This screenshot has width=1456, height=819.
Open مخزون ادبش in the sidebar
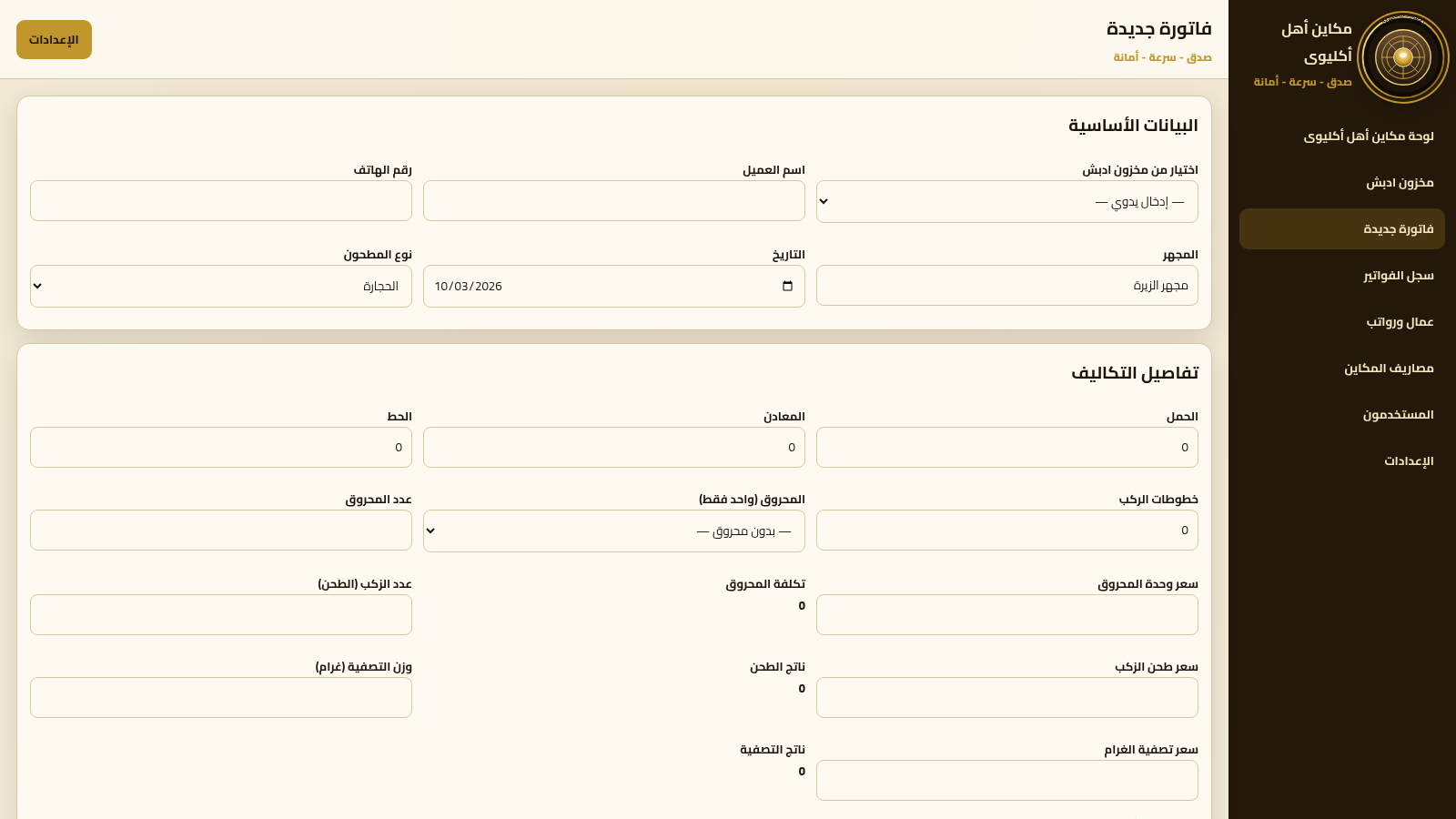[x=1342, y=183]
